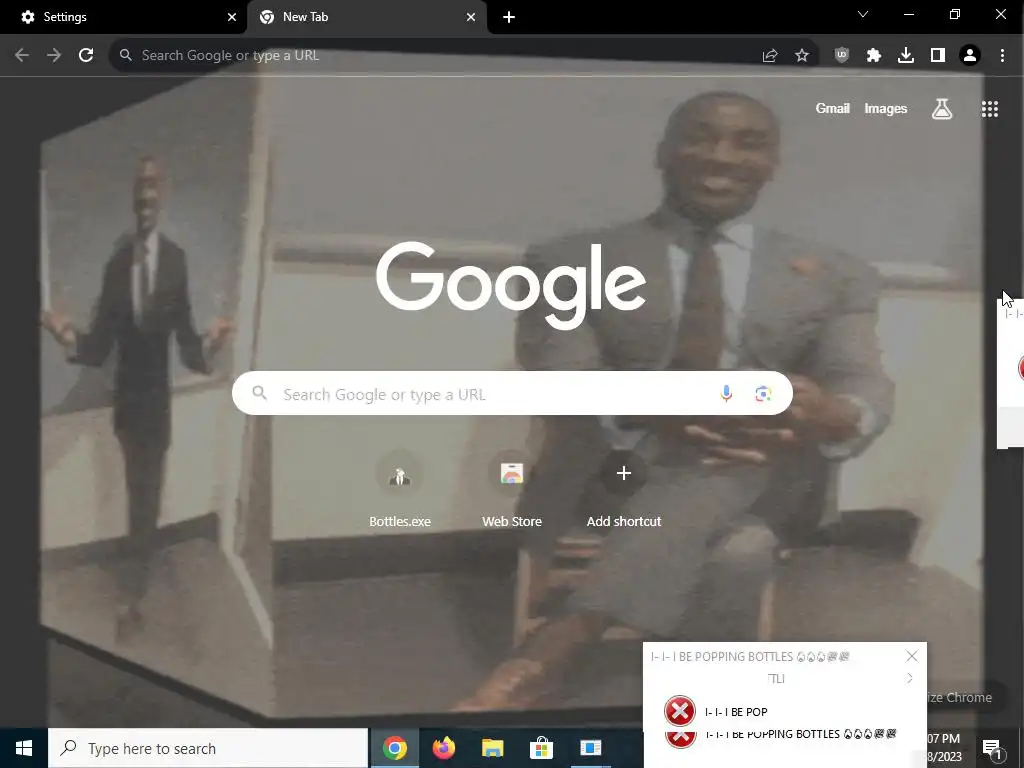Click the Google logo
Screen dimensions: 1024x768
(511, 284)
